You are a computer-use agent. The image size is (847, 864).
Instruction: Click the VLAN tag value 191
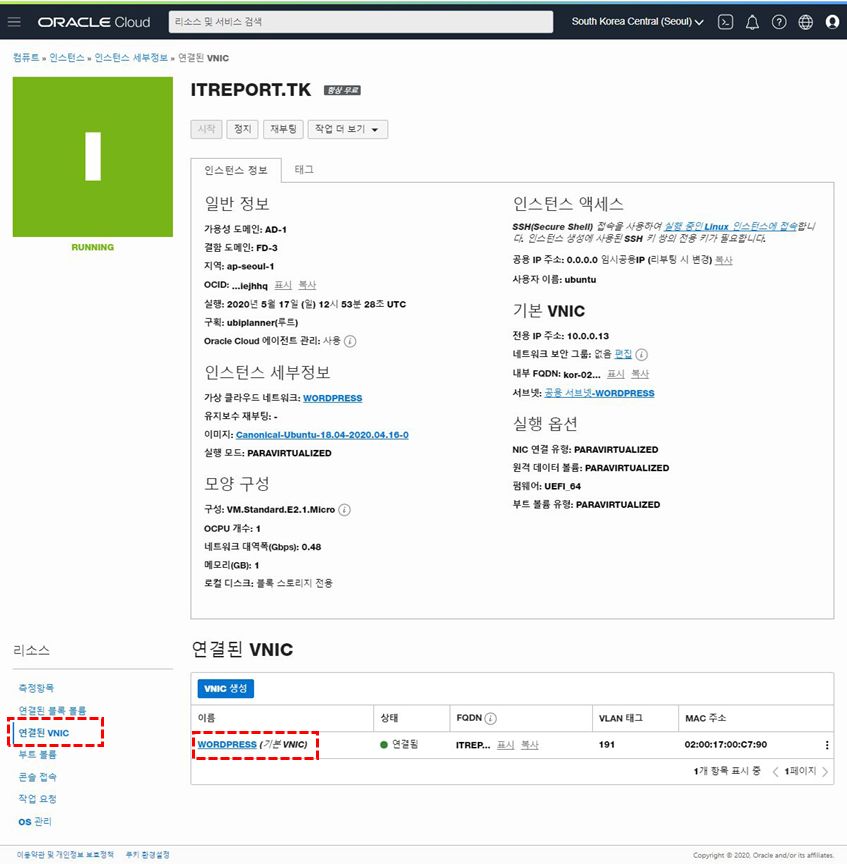pyautogui.click(x=607, y=745)
